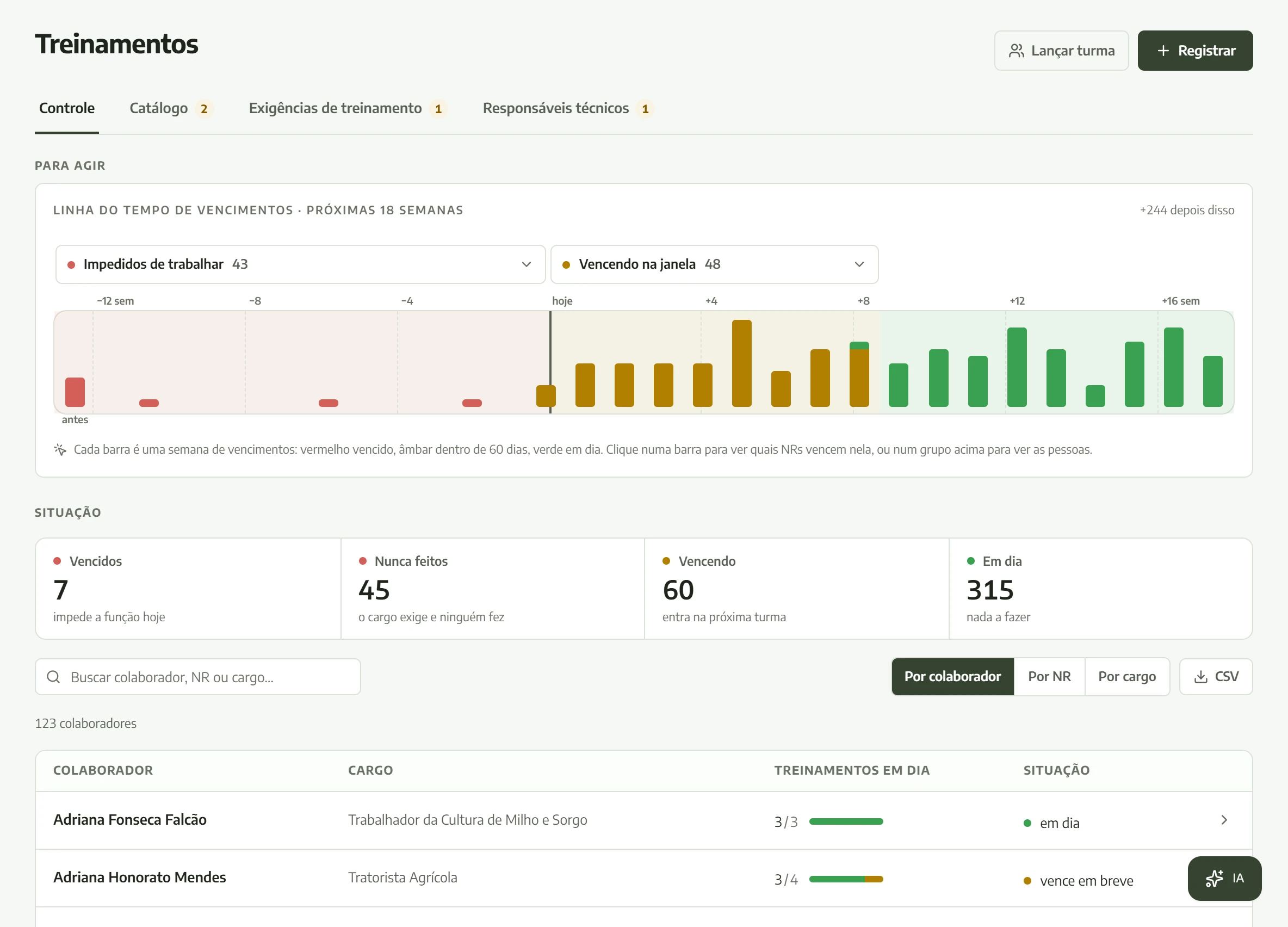
Task: Open Exigências de treinamento tab
Action: 348,108
